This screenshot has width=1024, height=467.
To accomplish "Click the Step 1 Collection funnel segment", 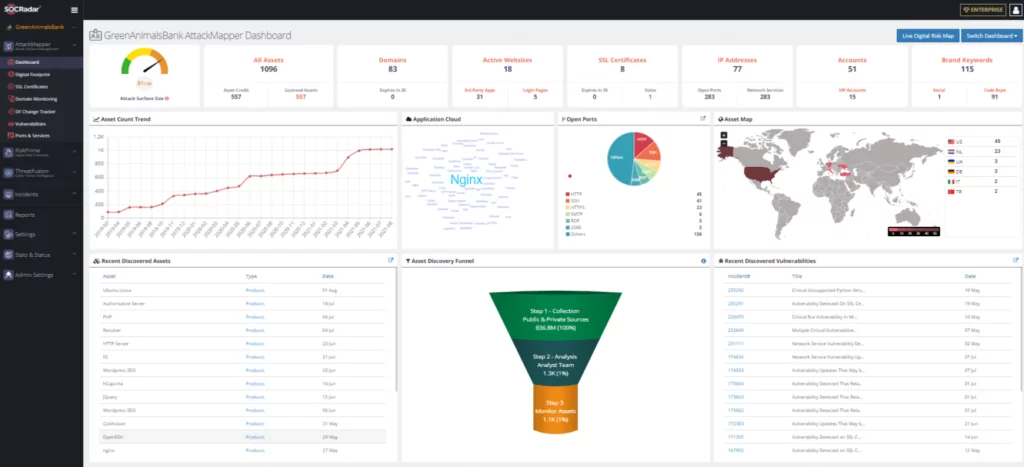I will tap(555, 315).
